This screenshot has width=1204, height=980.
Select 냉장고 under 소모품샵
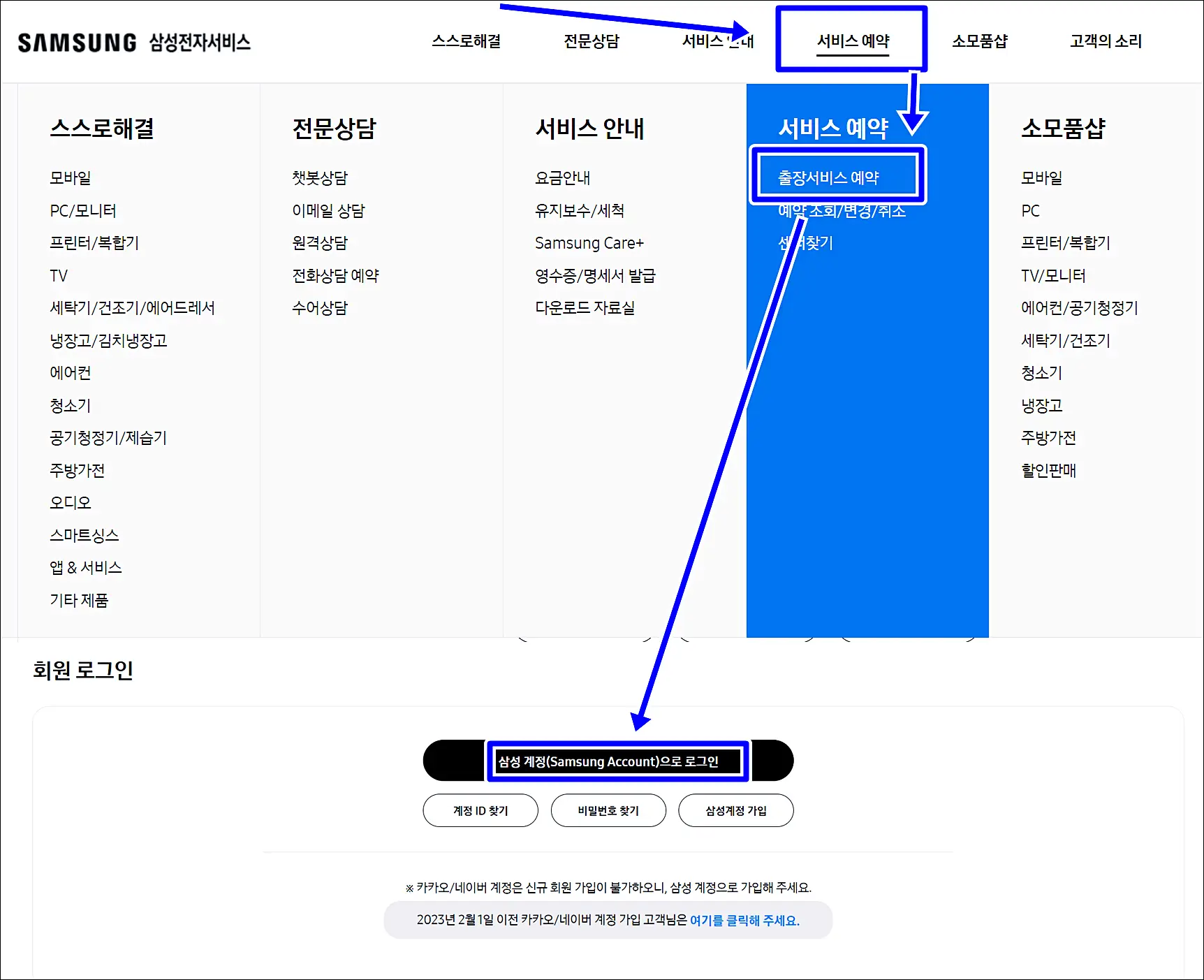tap(1042, 406)
